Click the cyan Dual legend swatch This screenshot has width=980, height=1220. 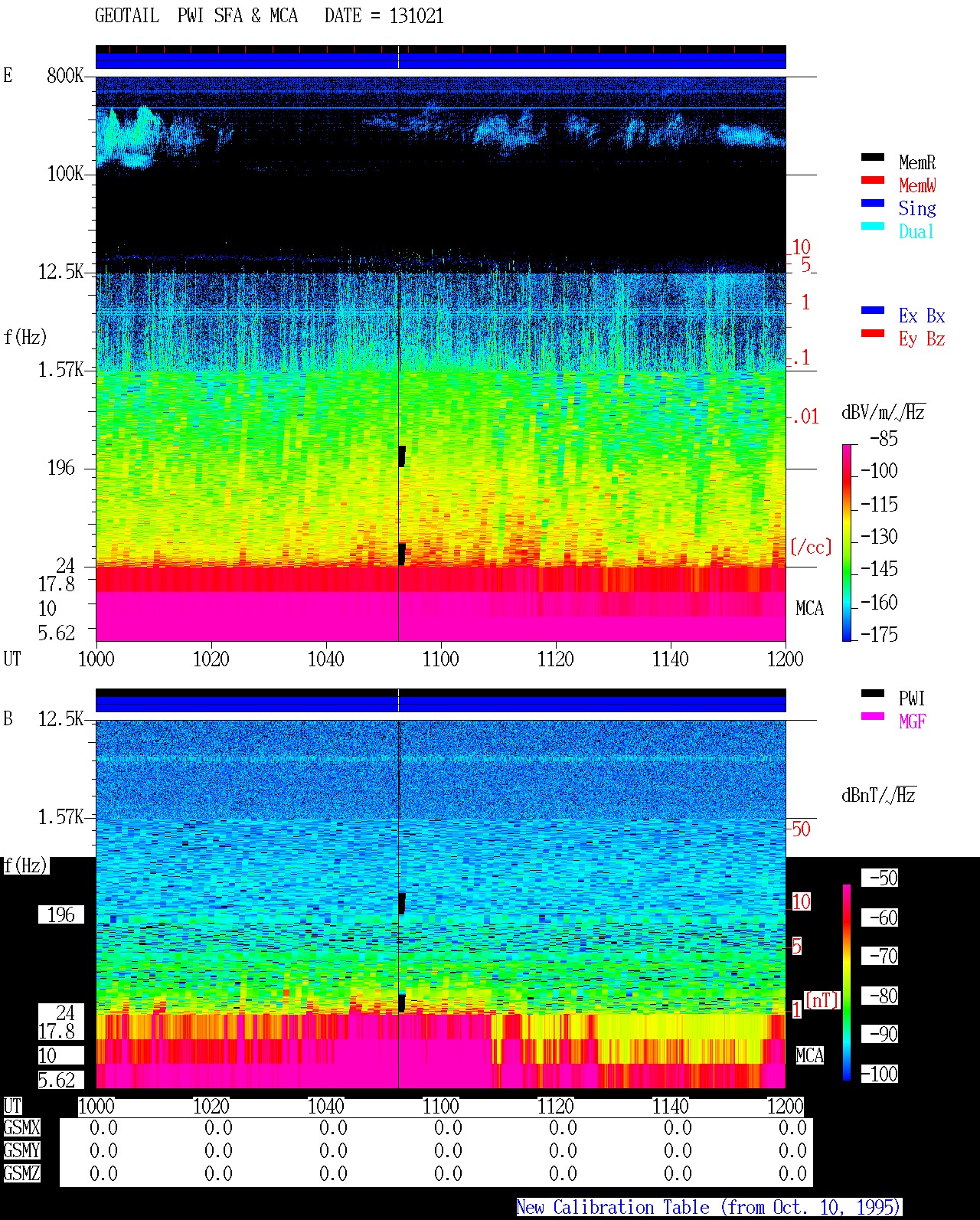coord(873,226)
